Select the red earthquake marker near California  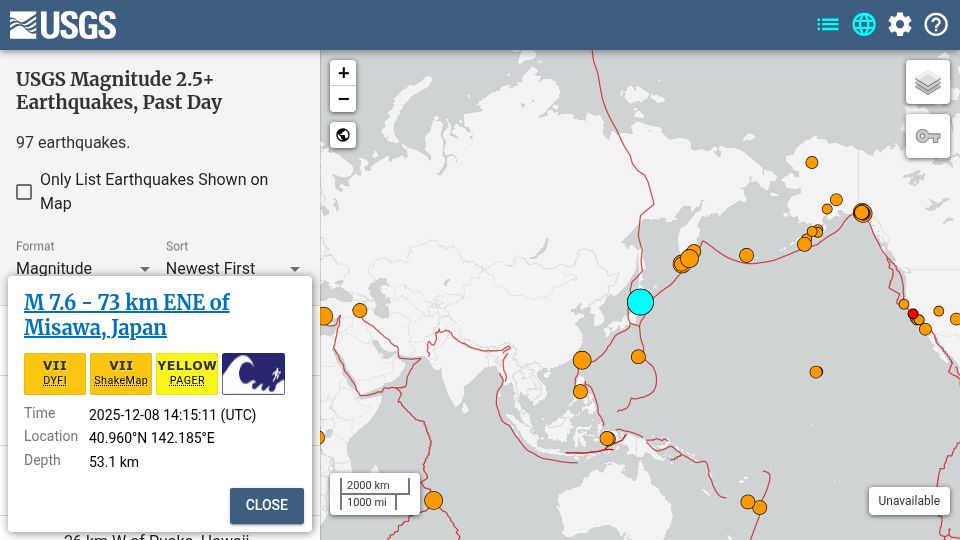point(913,314)
